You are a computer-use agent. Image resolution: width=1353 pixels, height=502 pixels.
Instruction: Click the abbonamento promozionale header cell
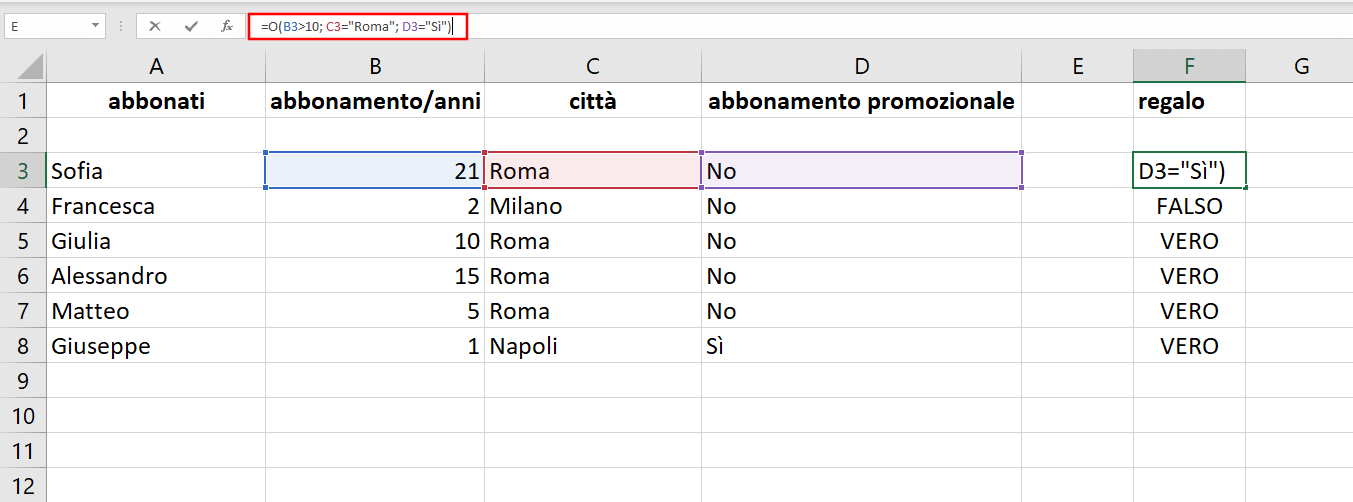(x=861, y=101)
